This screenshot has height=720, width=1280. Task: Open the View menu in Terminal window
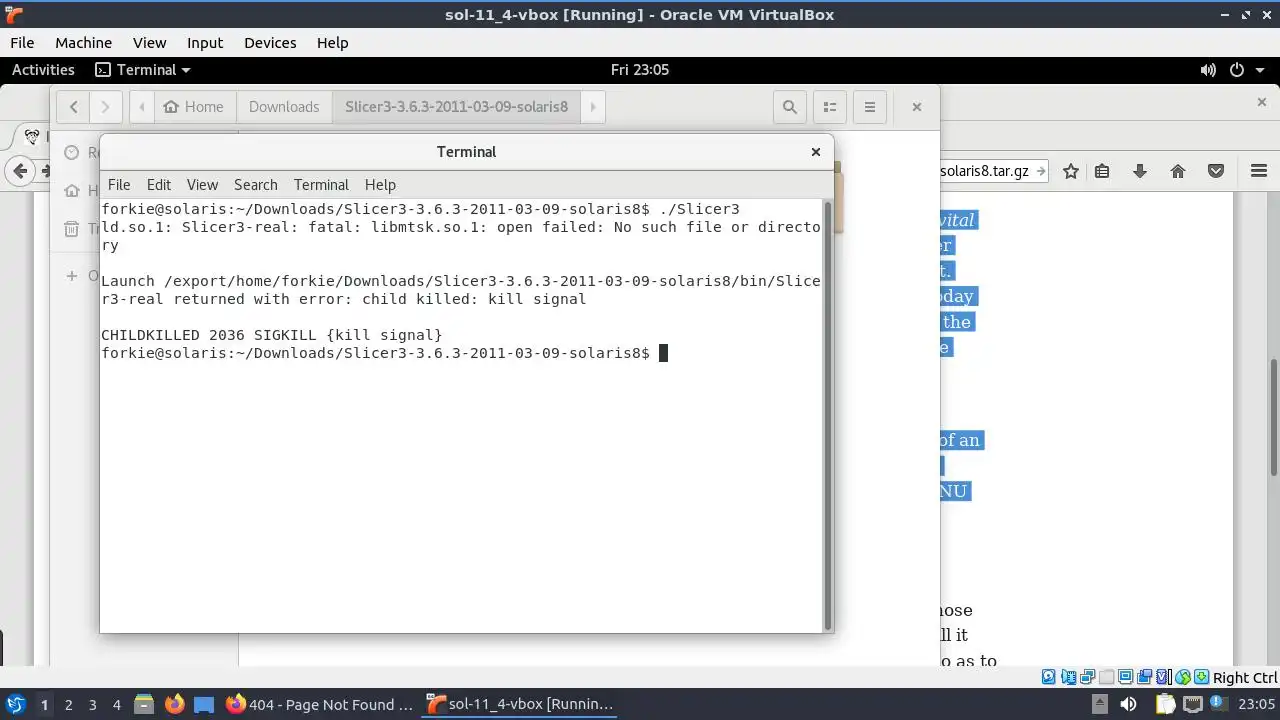tap(202, 185)
